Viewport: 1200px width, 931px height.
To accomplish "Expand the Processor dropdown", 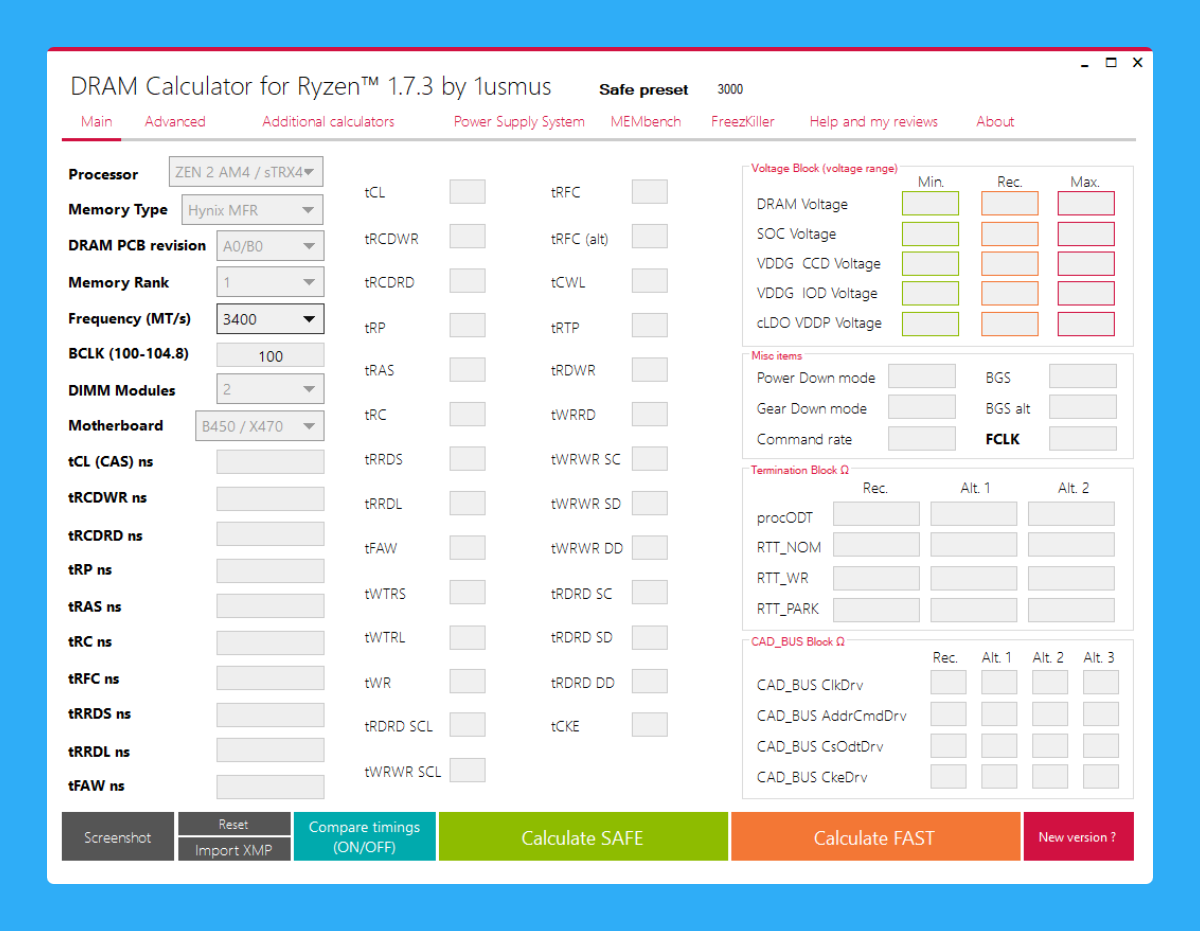I will (246, 172).
